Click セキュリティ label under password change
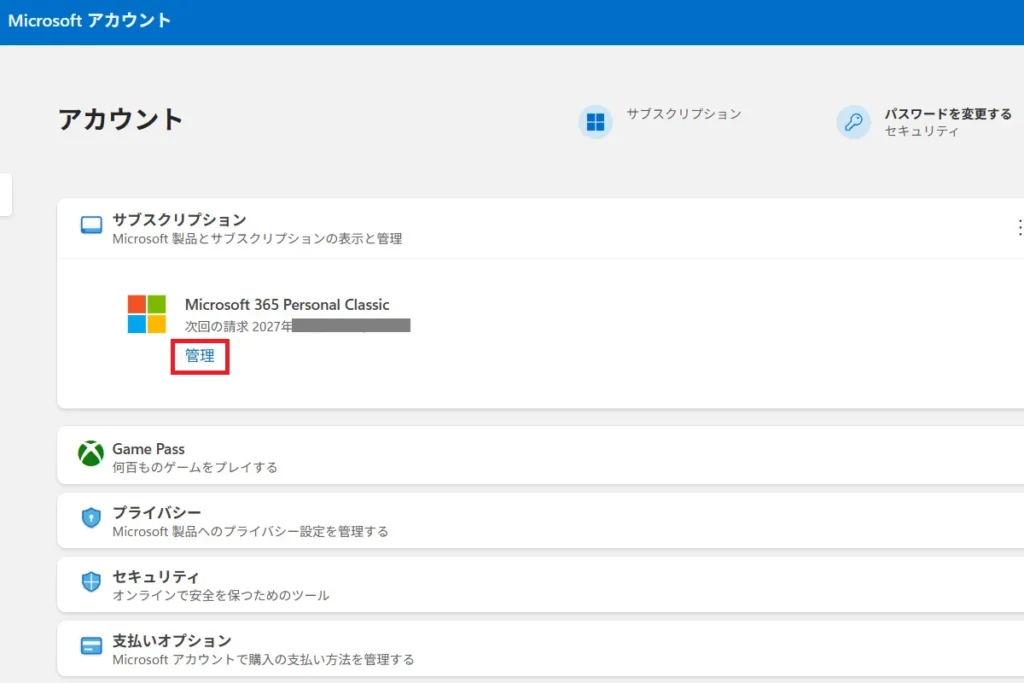Viewport: 1024px width, 683px height. (921, 131)
